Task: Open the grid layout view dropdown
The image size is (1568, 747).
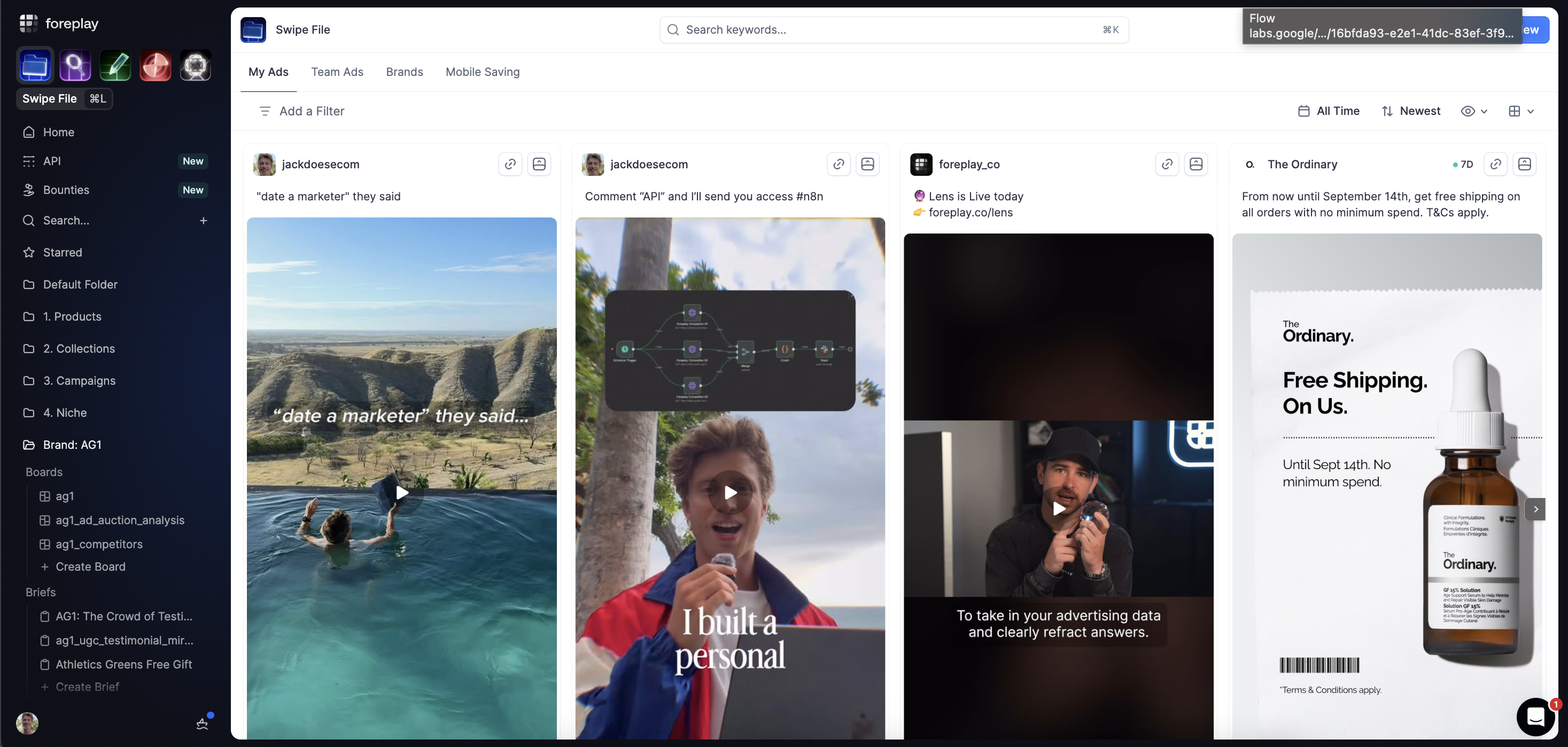Action: tap(1520, 111)
